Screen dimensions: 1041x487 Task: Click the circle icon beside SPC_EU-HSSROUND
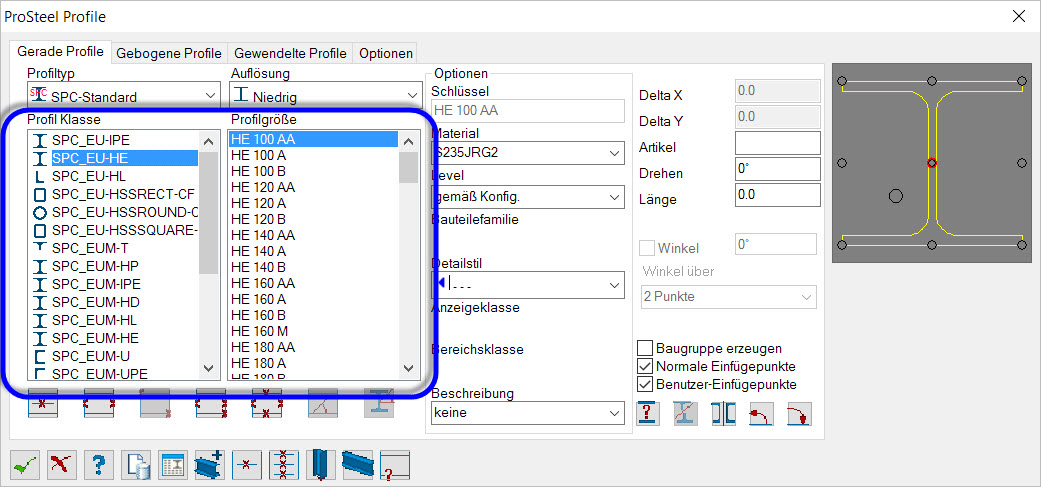tap(40, 213)
